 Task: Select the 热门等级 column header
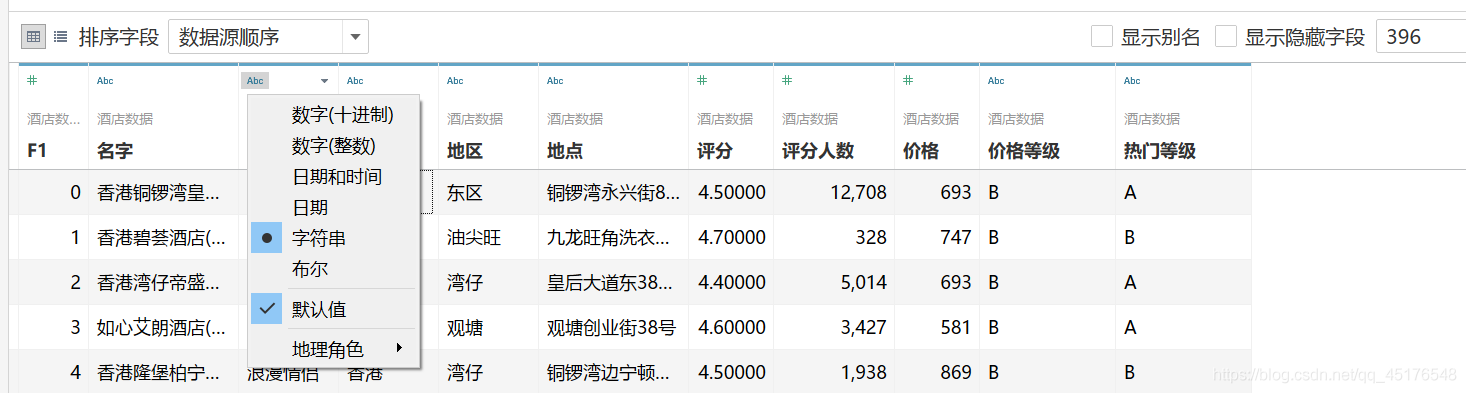coord(1160,151)
